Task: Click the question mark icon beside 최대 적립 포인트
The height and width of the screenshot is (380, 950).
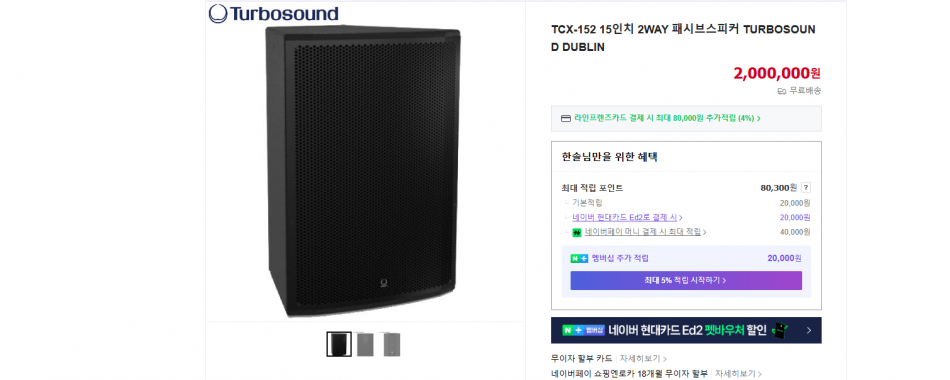Action: click(x=806, y=188)
